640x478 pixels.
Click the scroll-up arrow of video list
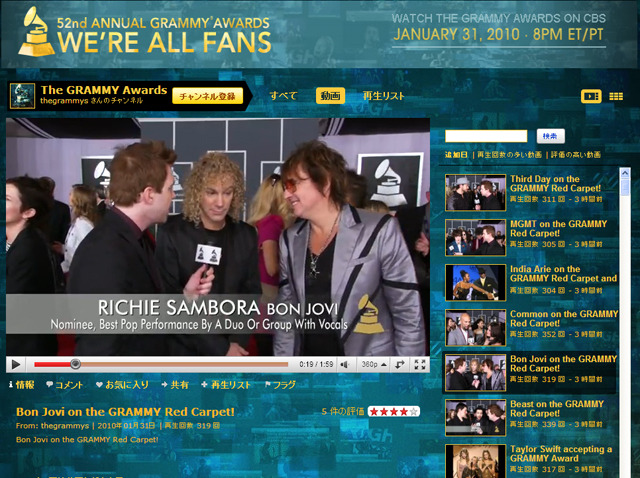(625, 173)
